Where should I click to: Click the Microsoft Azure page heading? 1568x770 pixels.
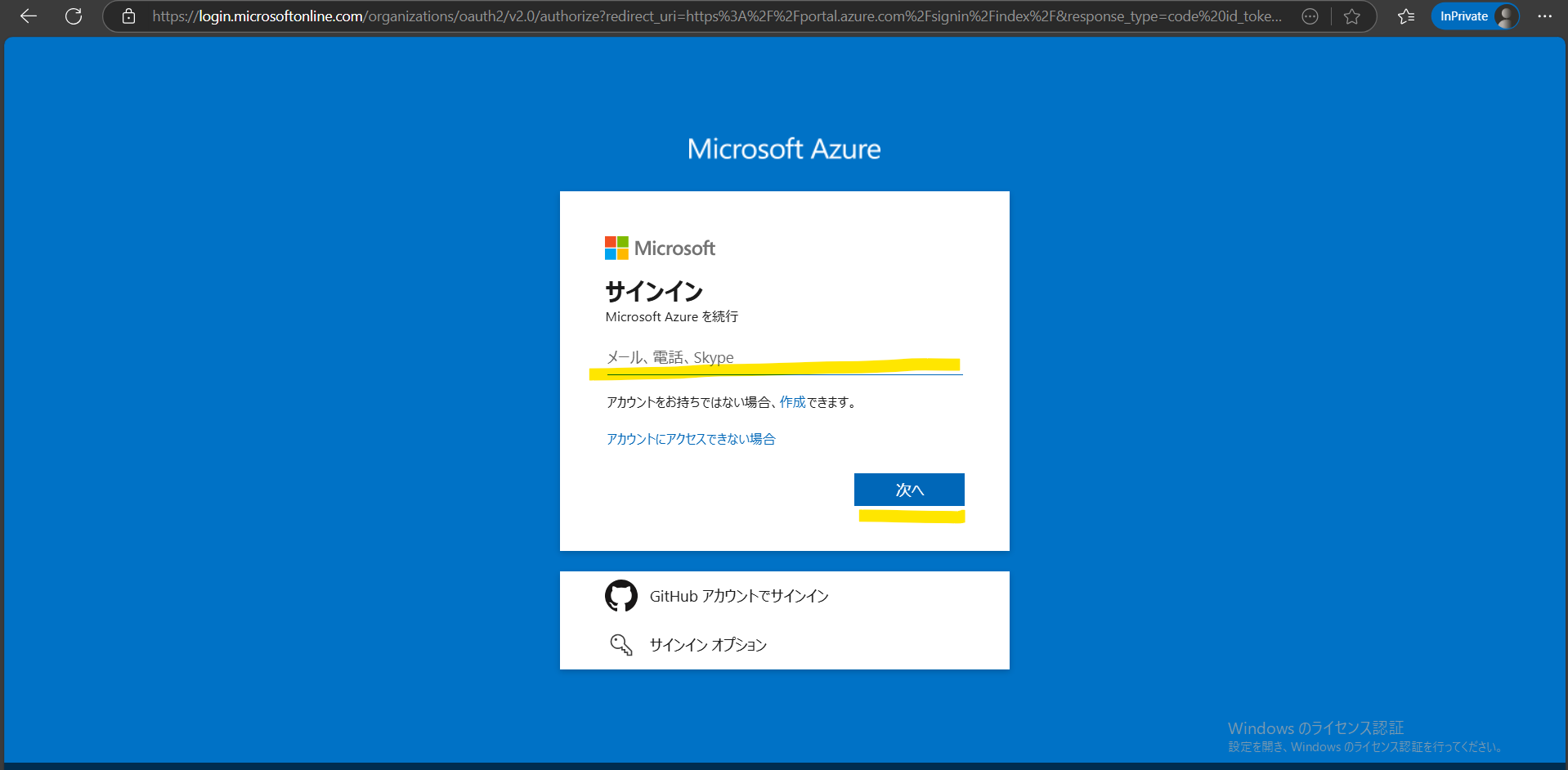click(x=784, y=149)
